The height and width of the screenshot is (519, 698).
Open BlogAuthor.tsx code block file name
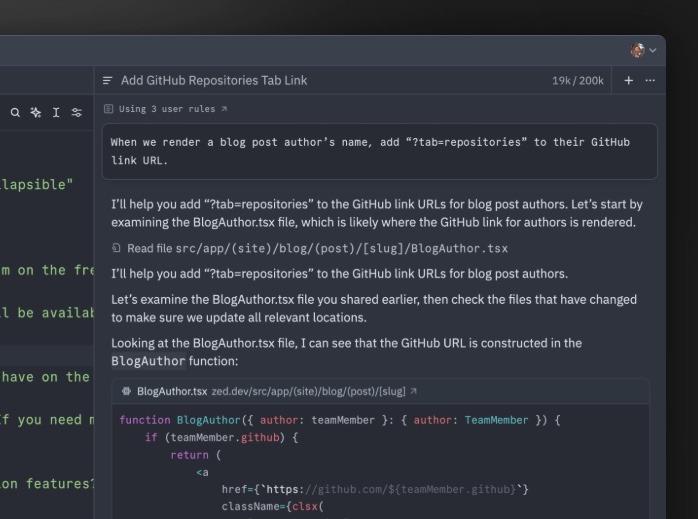tap(172, 391)
